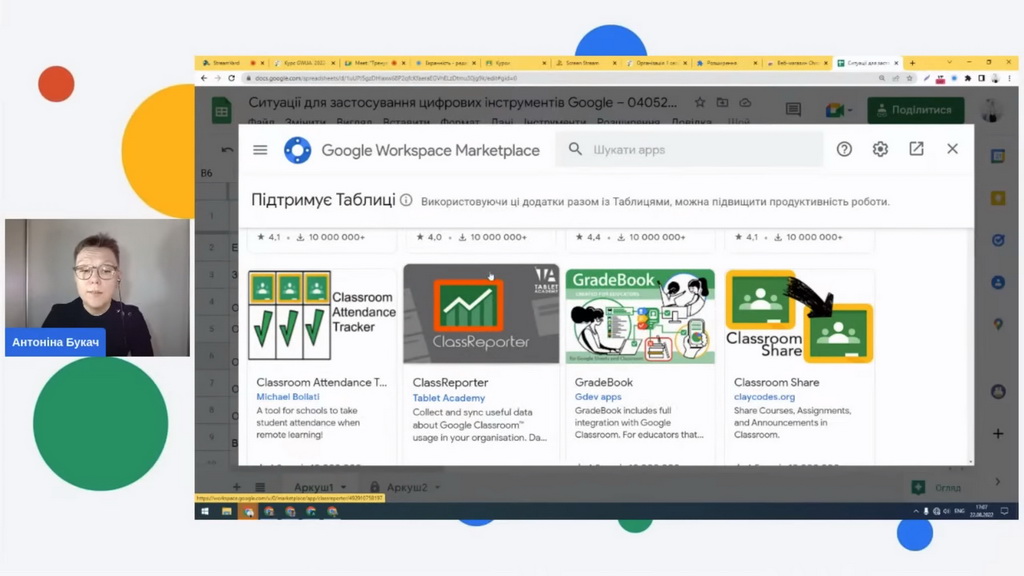
Task: Click the magnifier icon in Marketplace search
Action: click(575, 149)
